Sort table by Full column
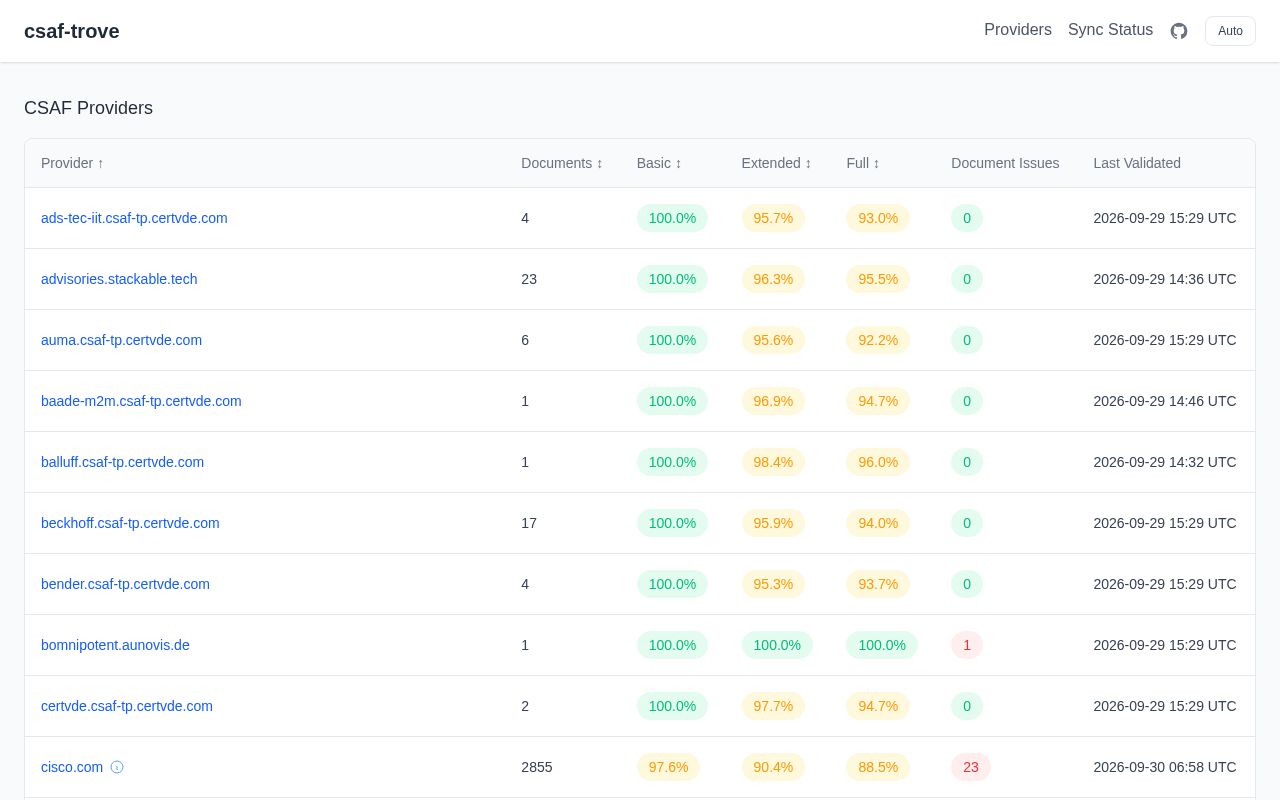1280x800 pixels. (863, 163)
